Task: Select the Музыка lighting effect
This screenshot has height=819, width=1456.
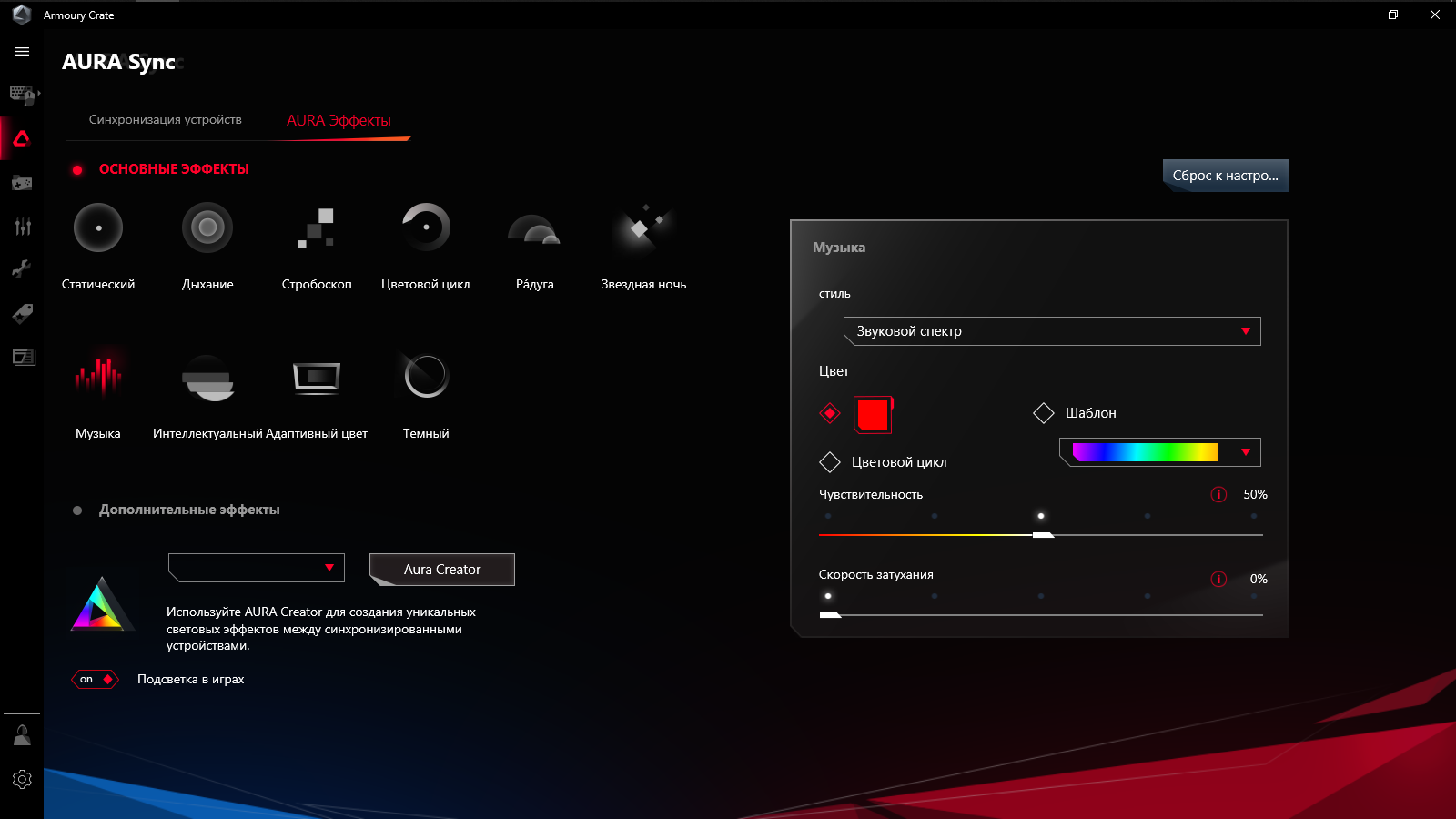Action: coord(98,375)
